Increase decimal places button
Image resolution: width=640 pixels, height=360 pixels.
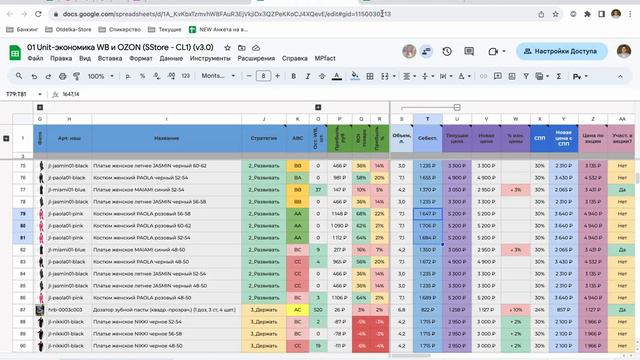171,76
